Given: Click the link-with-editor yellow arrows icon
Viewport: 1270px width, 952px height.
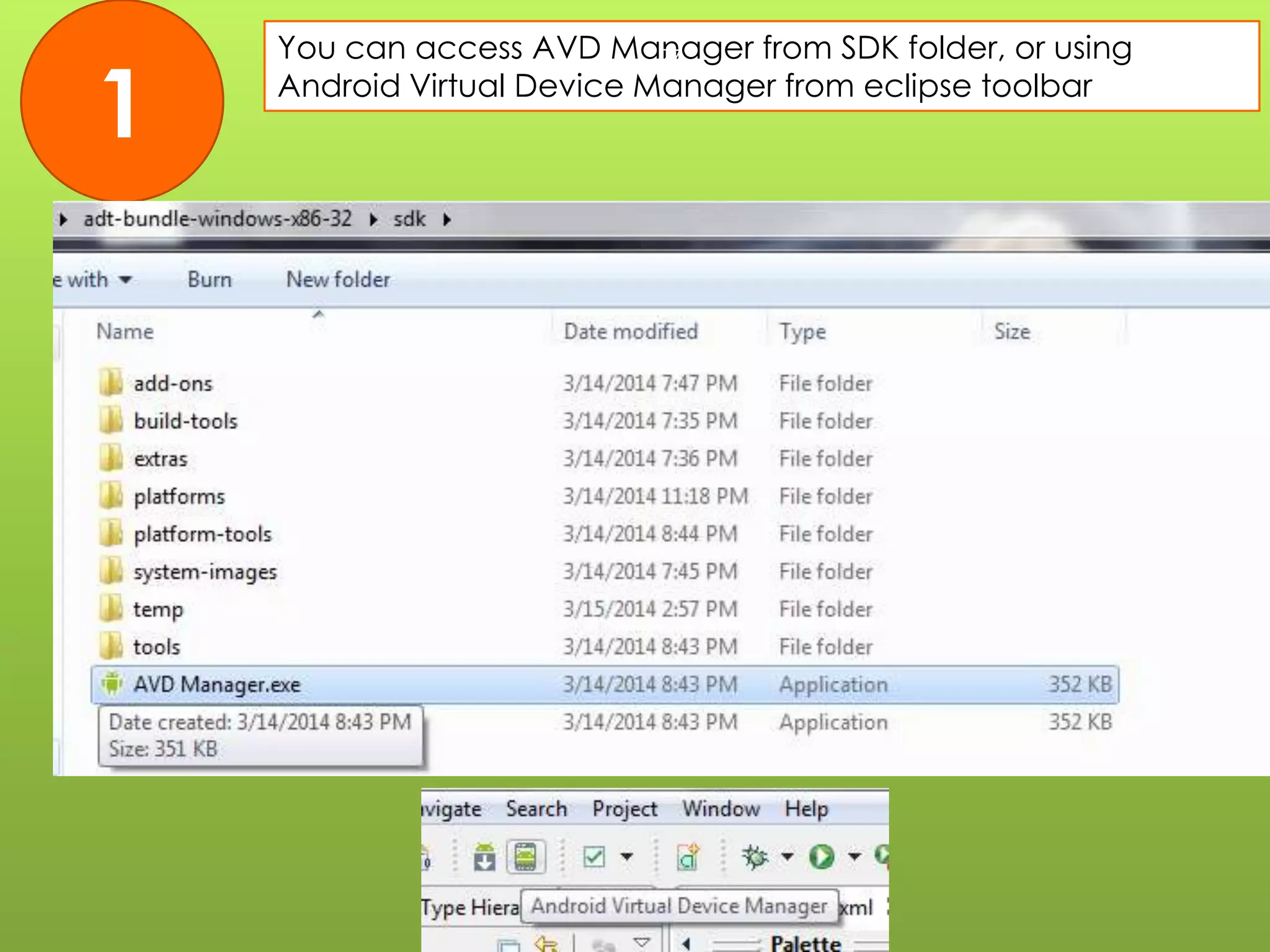Looking at the screenshot, I should coord(546,943).
